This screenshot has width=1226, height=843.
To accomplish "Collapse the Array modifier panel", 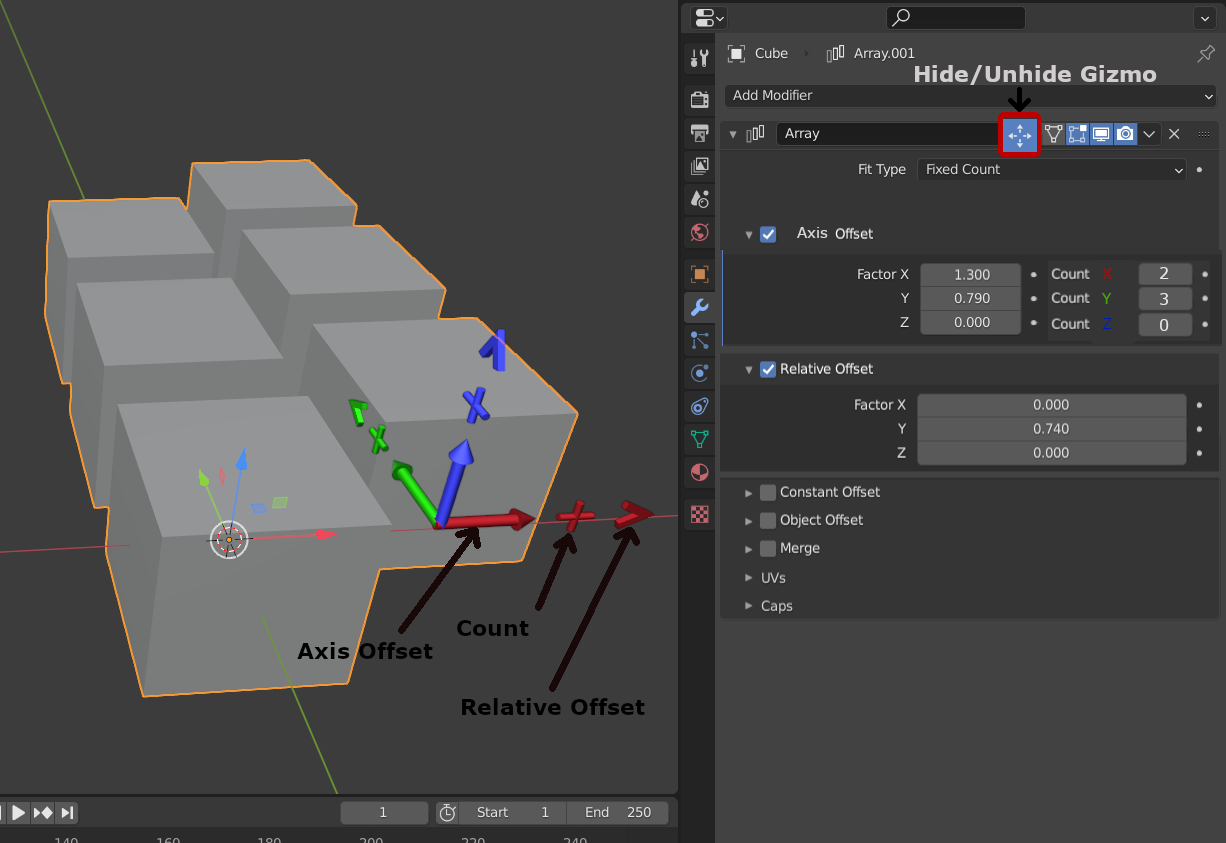I will 733,134.
